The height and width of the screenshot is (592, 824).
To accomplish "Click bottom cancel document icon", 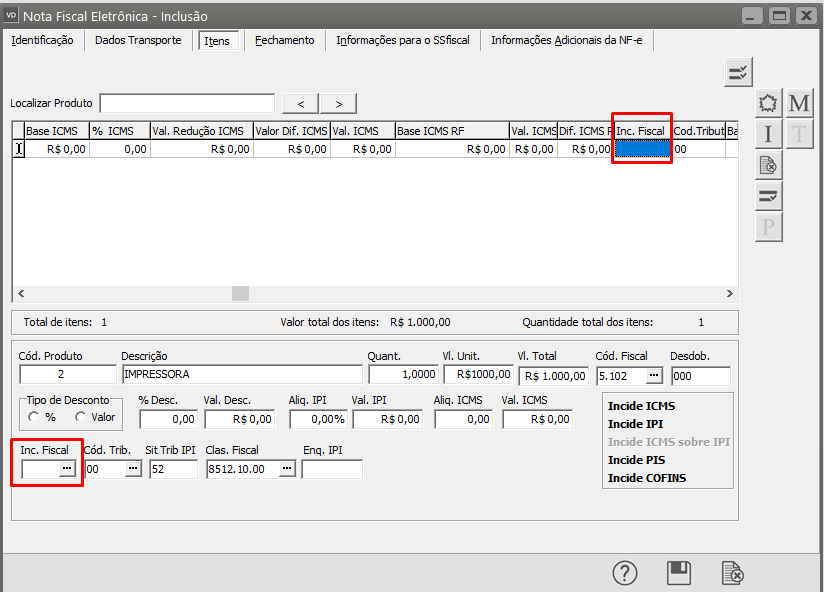I will tap(733, 573).
